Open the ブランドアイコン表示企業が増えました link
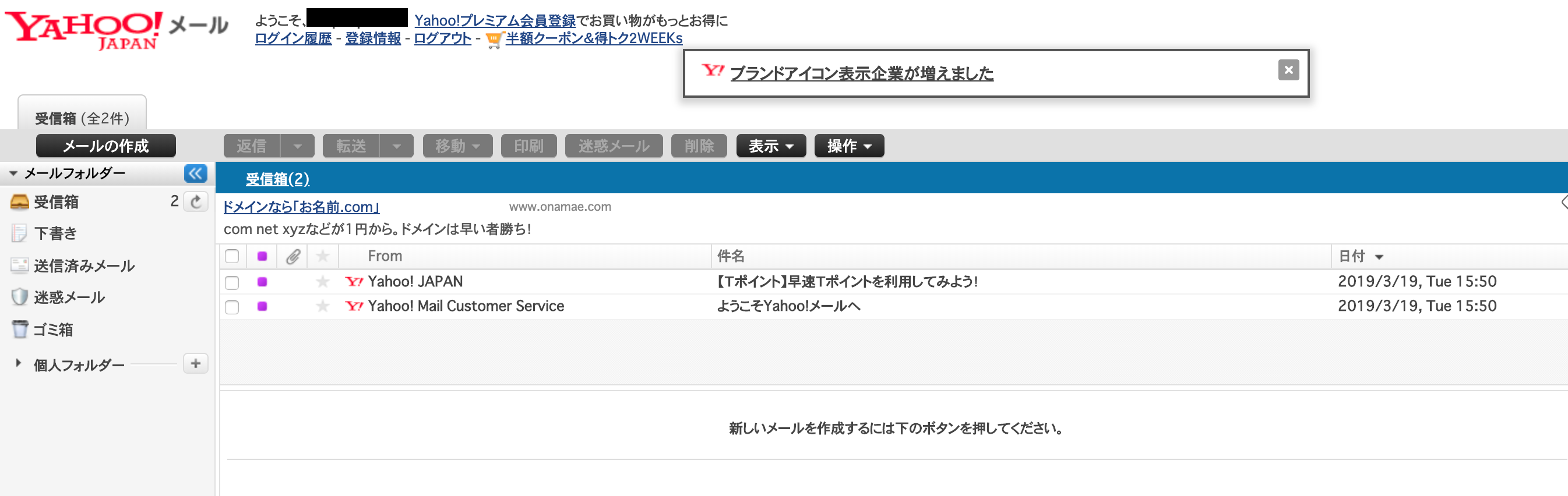Viewport: 1568px width, 496px height. coord(862,73)
